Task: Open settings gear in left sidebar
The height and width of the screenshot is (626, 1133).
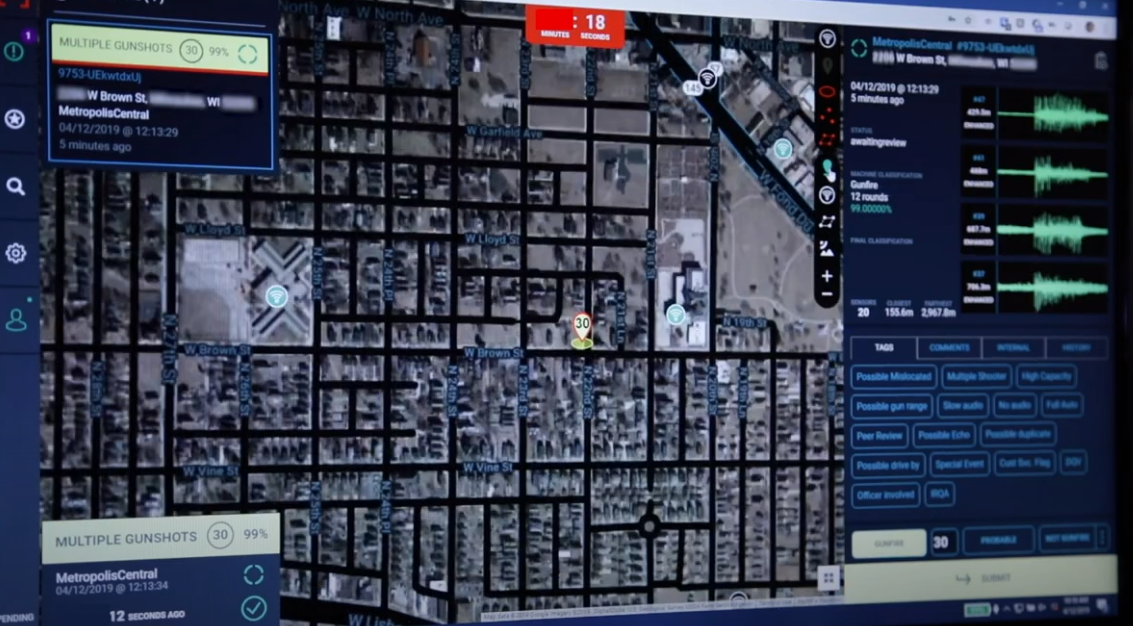Action: click(x=15, y=253)
